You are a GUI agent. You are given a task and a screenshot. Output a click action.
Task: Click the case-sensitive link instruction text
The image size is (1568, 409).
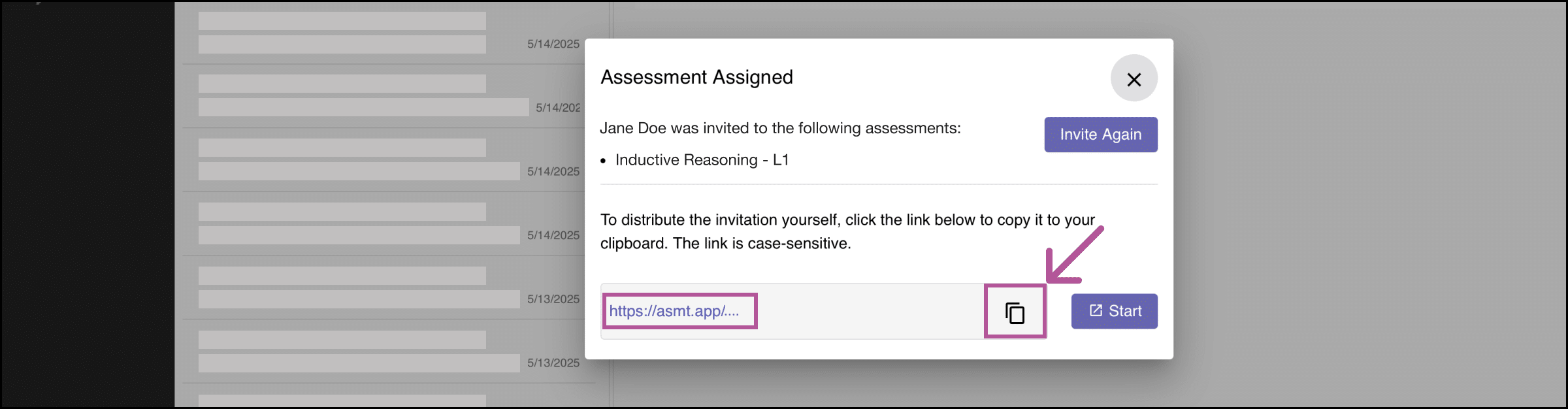click(847, 231)
